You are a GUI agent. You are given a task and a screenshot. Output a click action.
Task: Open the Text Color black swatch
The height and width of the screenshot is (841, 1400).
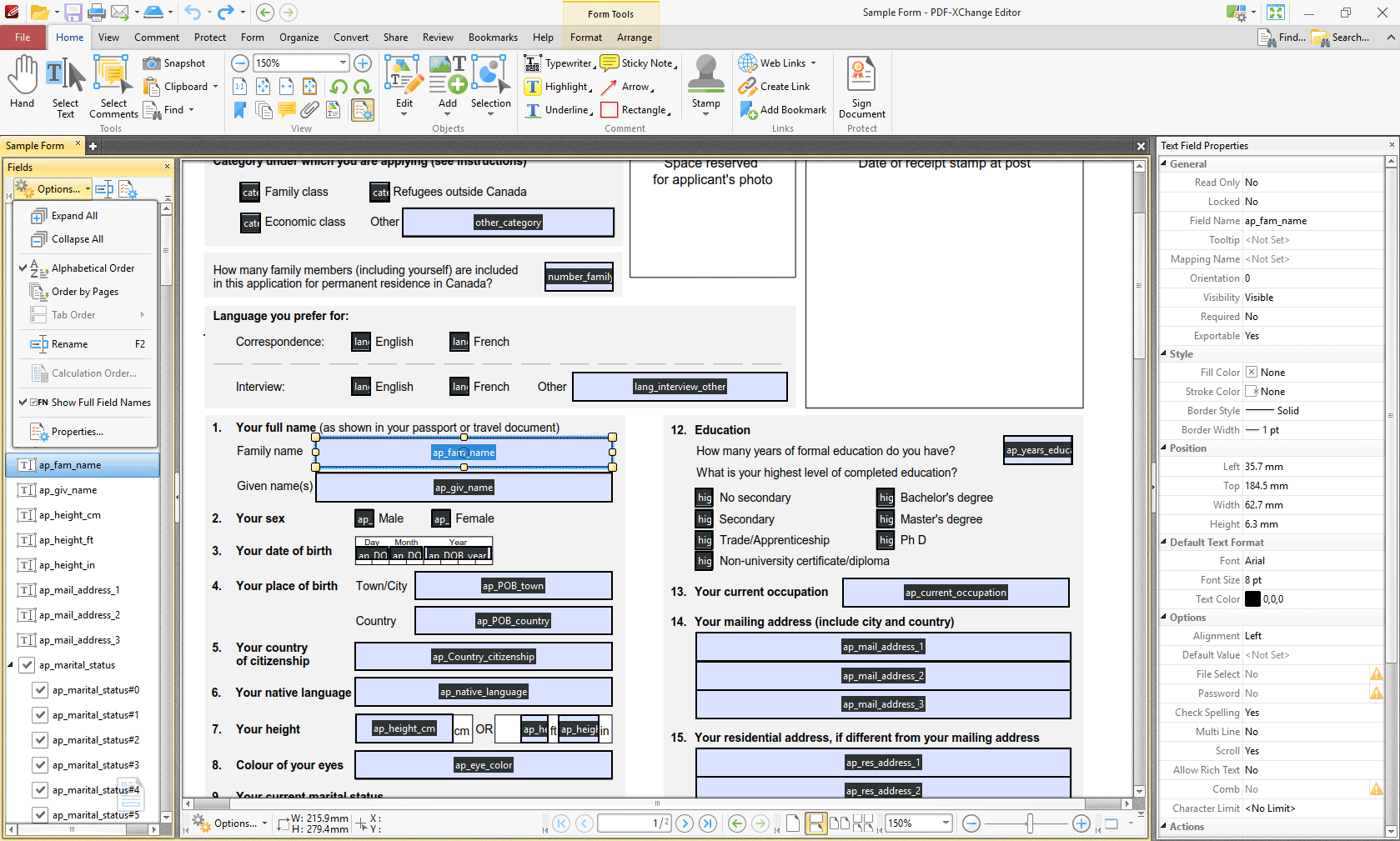pos(1252,599)
